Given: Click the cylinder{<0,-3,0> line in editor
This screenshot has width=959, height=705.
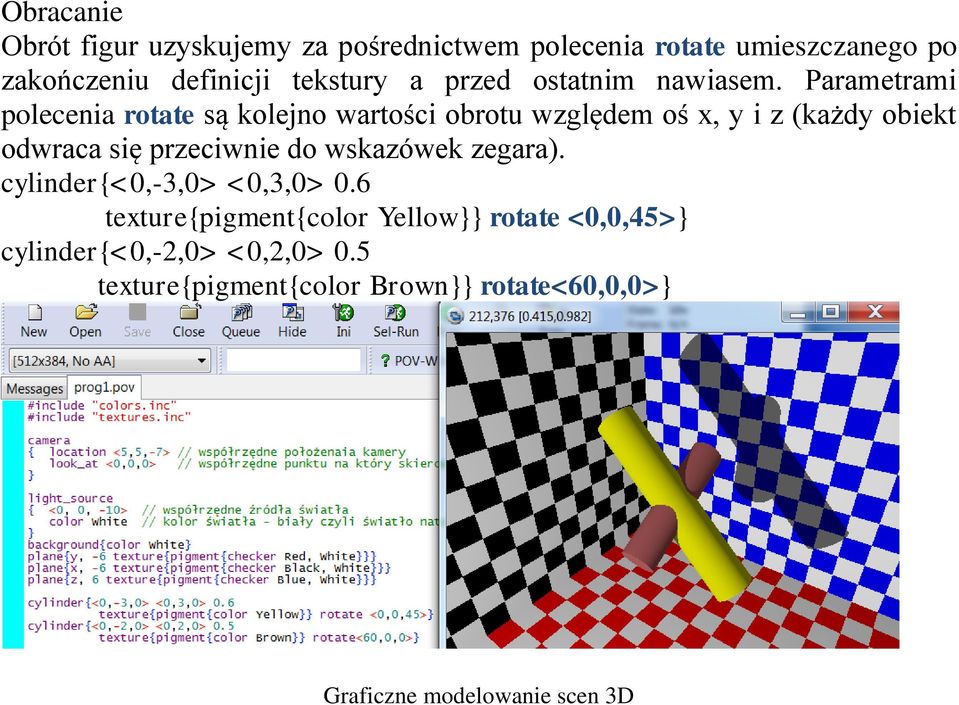Looking at the screenshot, I should [131, 603].
